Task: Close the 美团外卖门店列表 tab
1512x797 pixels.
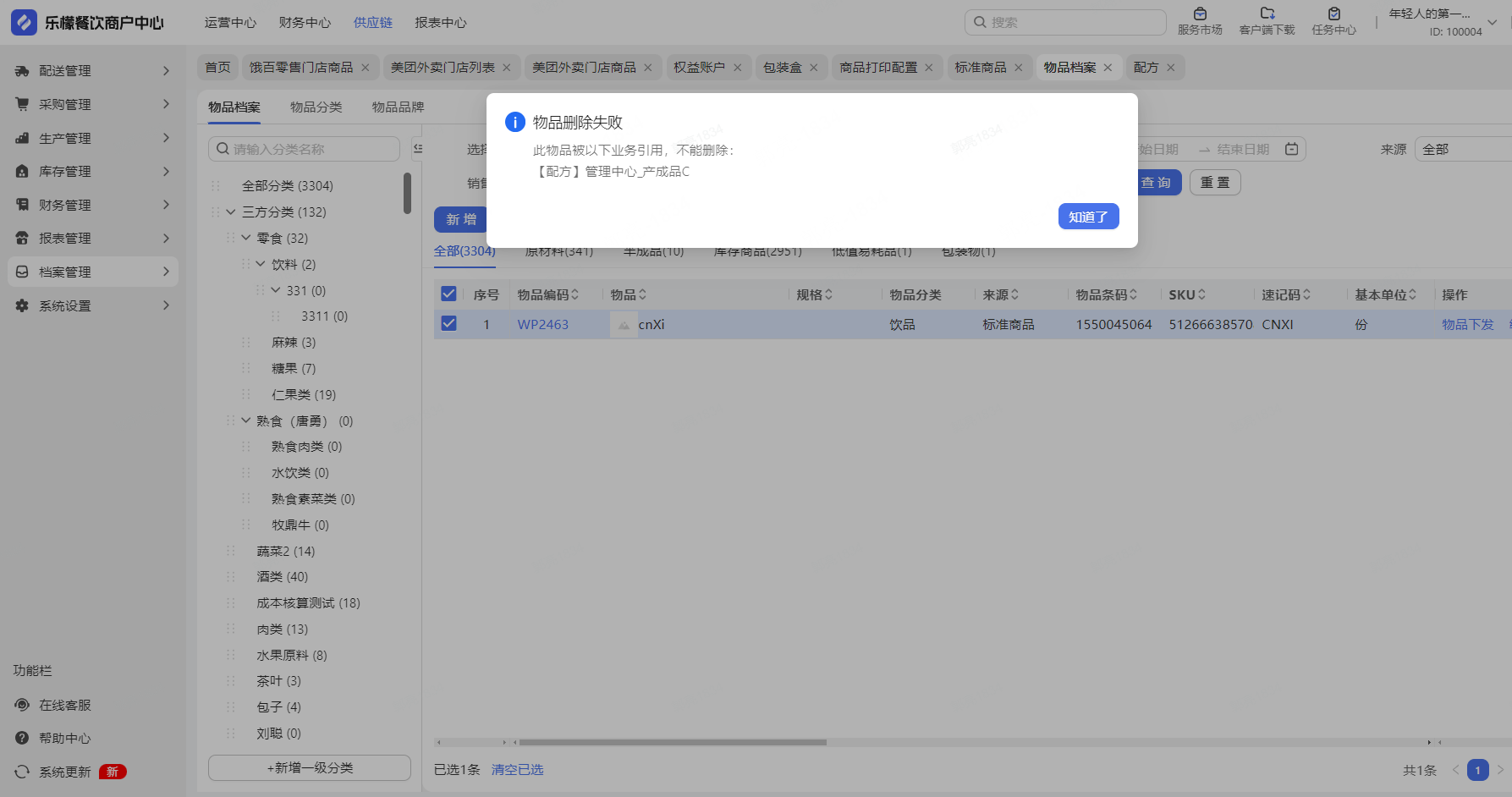Action: (507, 68)
